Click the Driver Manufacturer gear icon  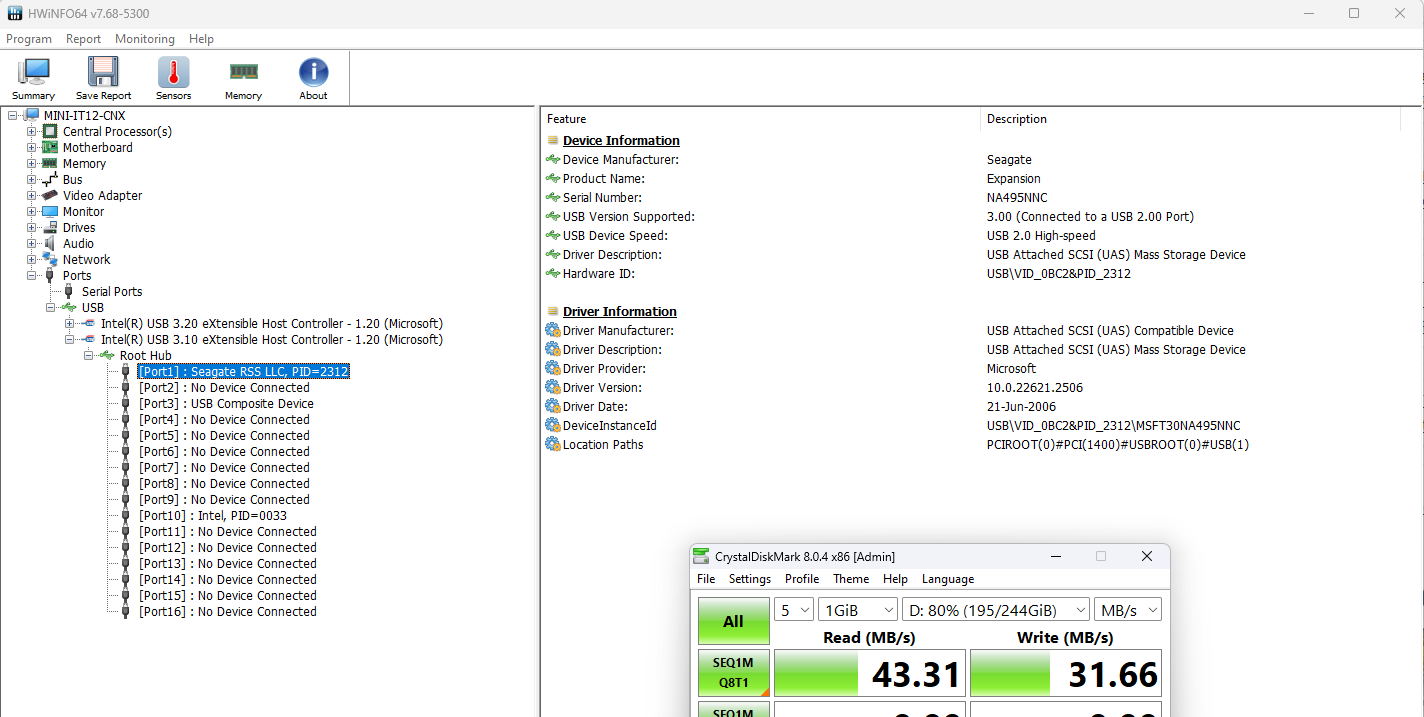coord(552,330)
